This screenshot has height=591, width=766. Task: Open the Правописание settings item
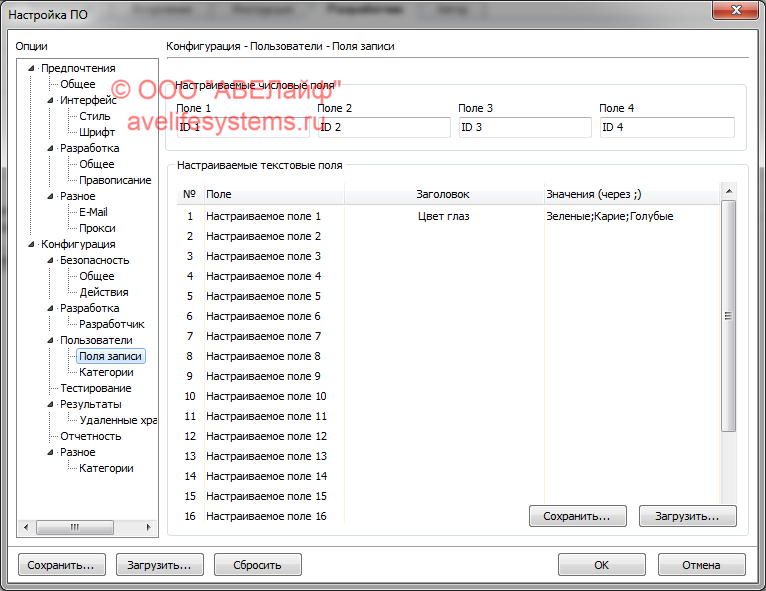(115, 180)
